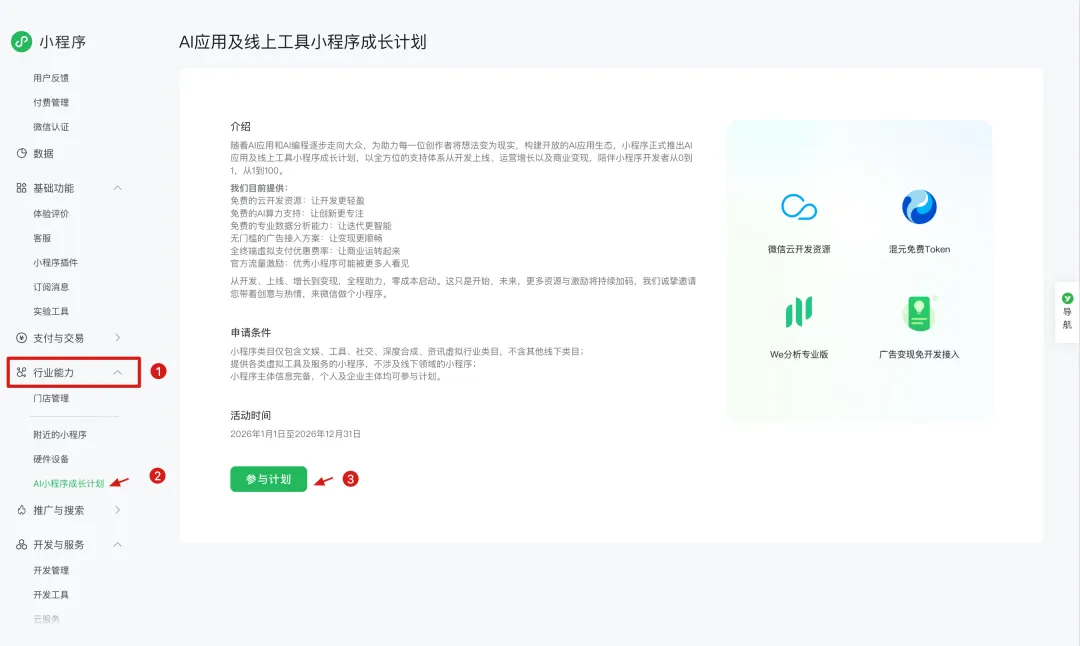Click the 广告变现免开发接入 bulb icon
Image resolution: width=1080 pixels, height=646 pixels.
click(919, 312)
